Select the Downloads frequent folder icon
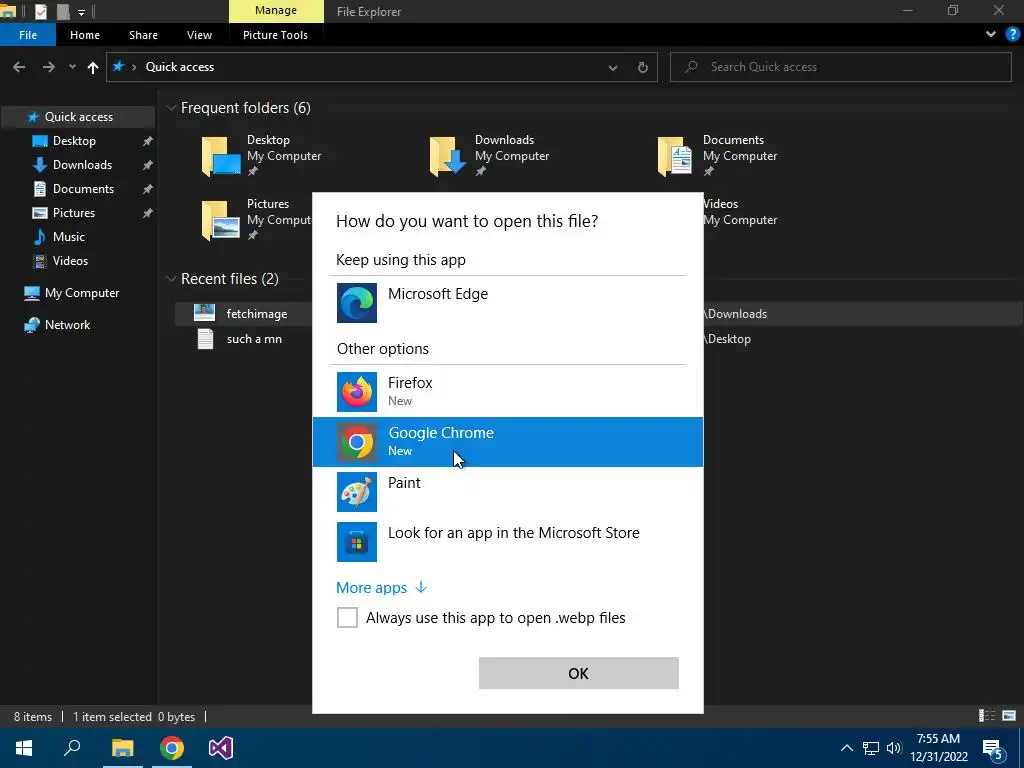Image resolution: width=1024 pixels, height=768 pixels. [449, 156]
